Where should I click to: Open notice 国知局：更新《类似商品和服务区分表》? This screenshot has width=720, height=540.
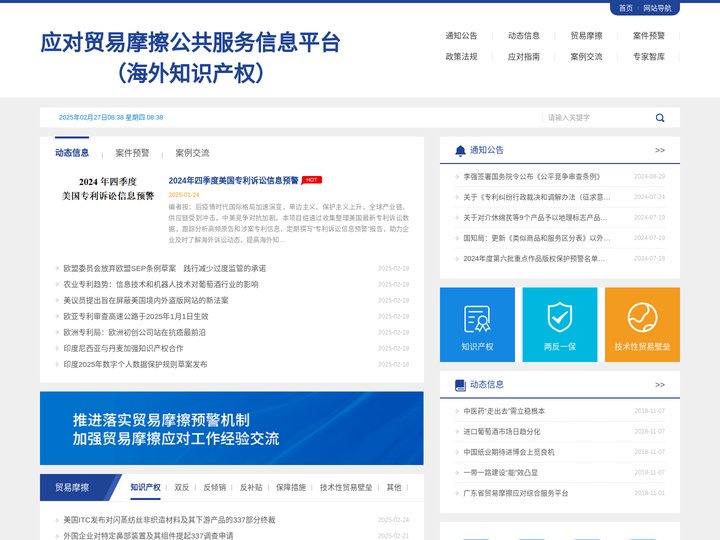click(x=536, y=238)
